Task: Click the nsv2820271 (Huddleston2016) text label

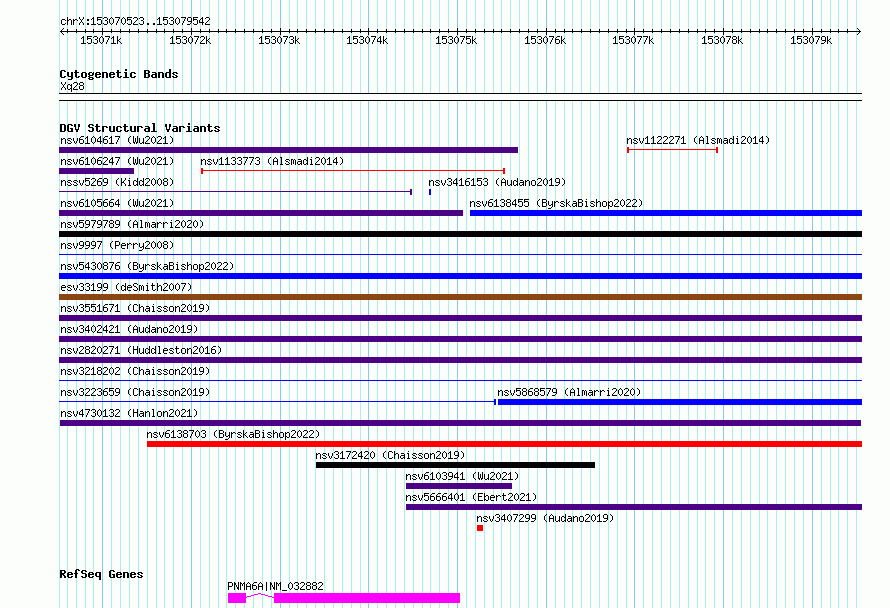Action: pyautogui.click(x=141, y=350)
